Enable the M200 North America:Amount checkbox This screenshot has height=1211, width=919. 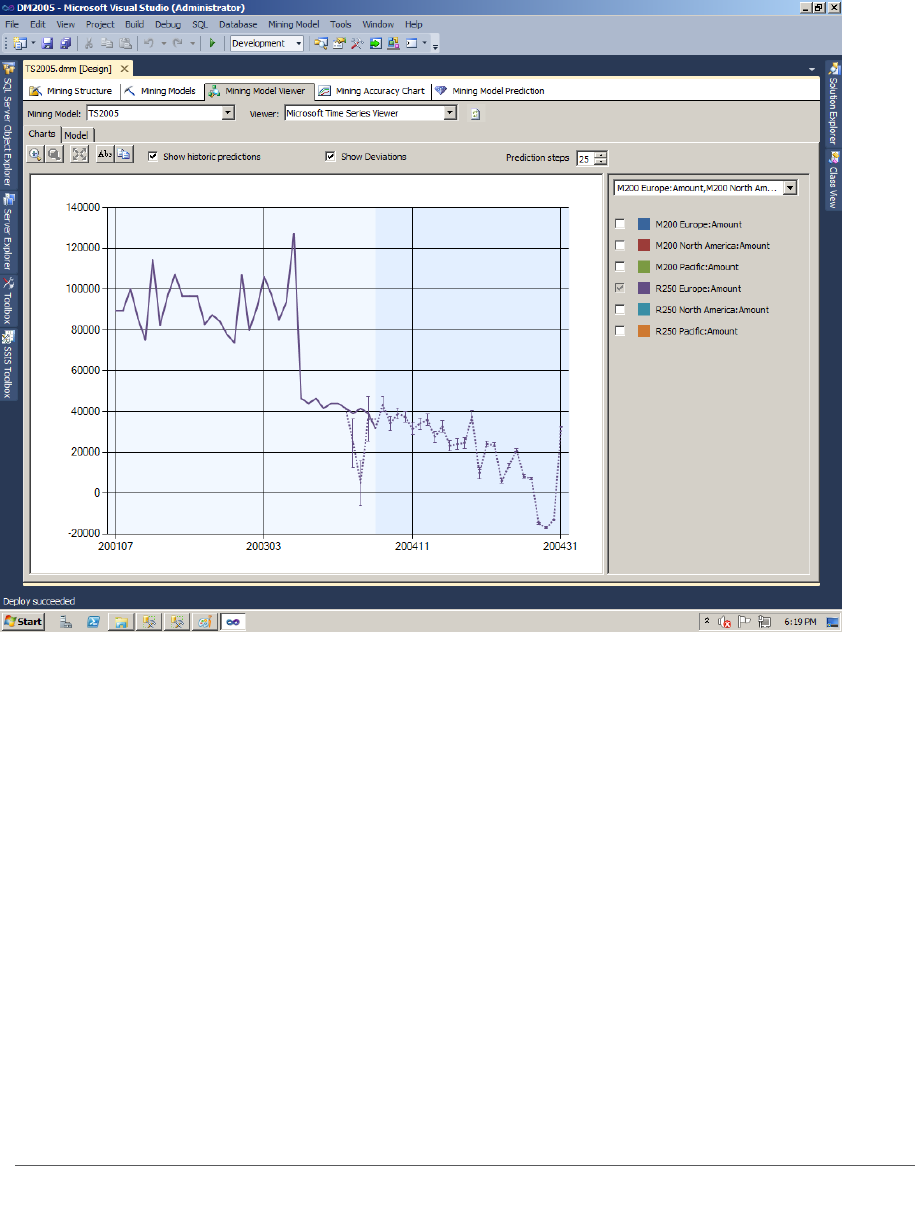[620, 245]
